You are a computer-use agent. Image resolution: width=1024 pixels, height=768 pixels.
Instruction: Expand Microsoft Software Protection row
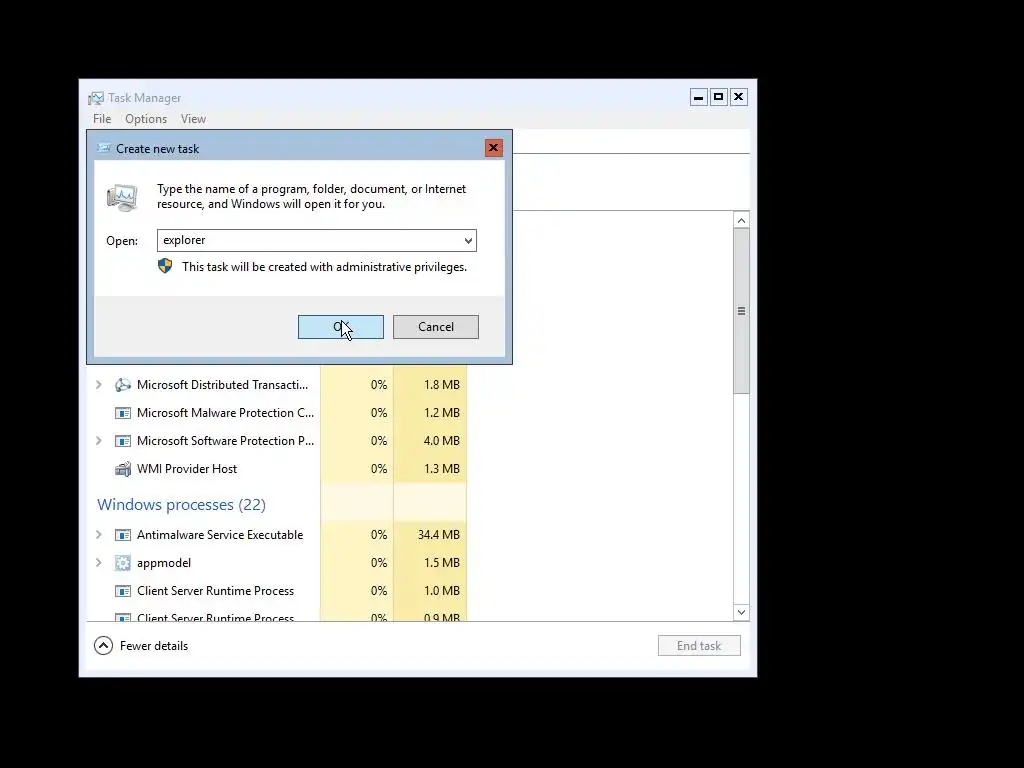tap(99, 441)
